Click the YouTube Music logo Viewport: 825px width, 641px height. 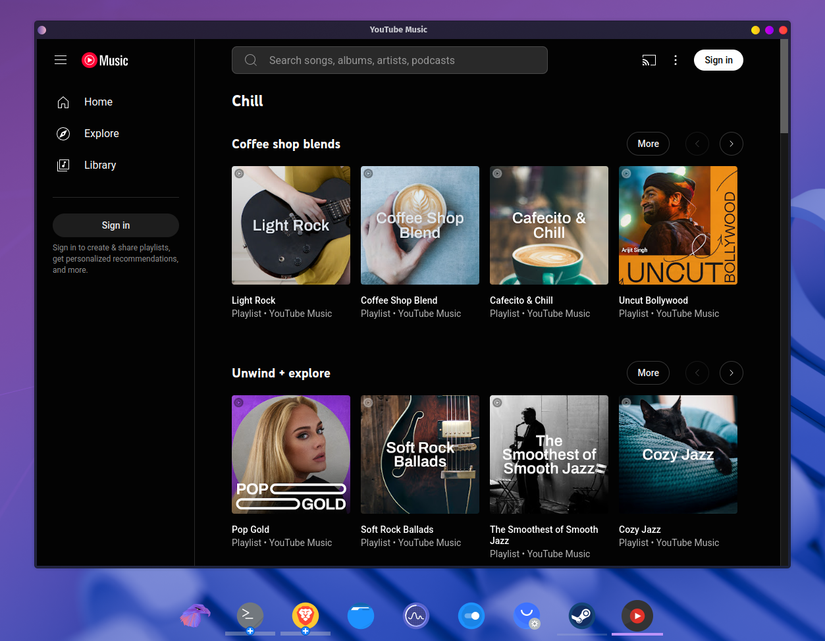104,60
